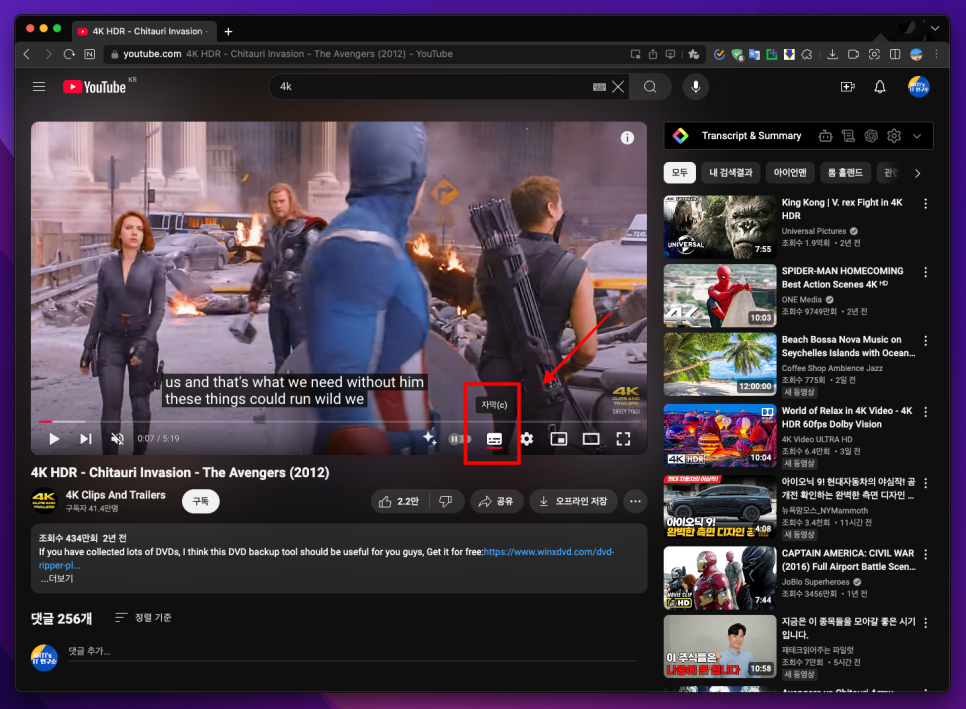Toggle the autoplay switch

coord(460,439)
